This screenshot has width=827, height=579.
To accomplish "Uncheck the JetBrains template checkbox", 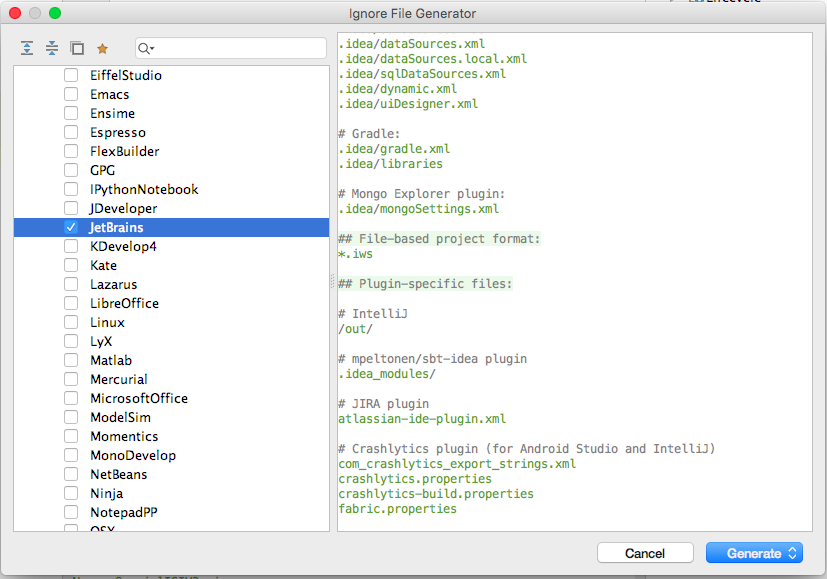I will (71, 228).
